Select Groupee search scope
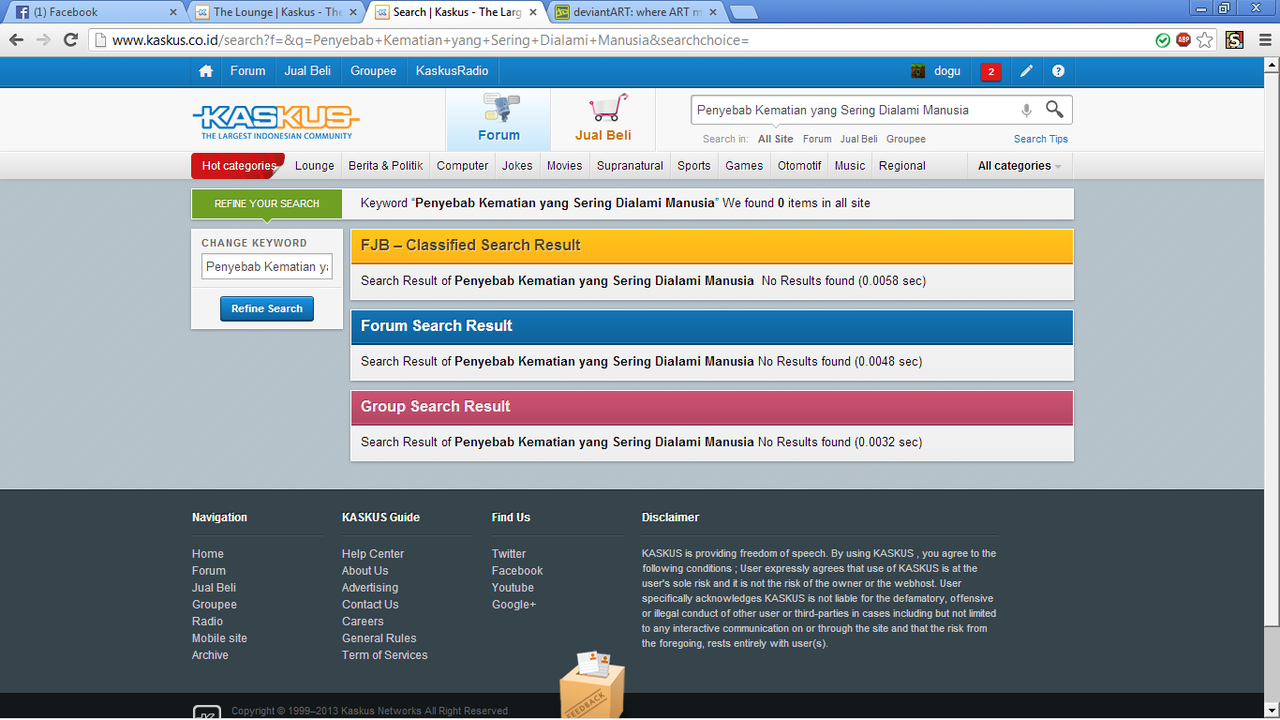 [x=906, y=139]
